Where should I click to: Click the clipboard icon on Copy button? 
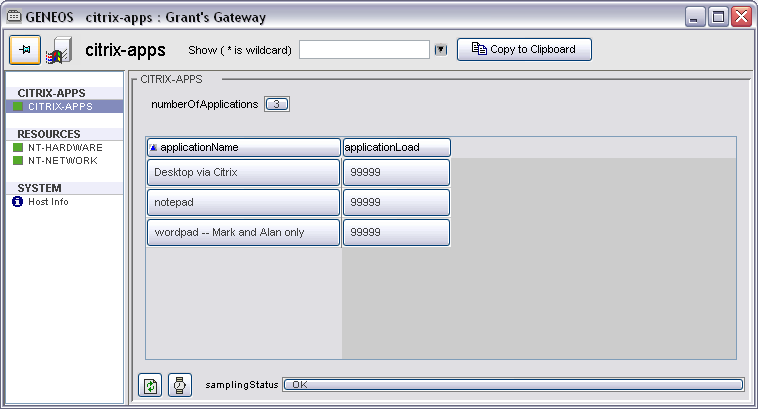(479, 49)
